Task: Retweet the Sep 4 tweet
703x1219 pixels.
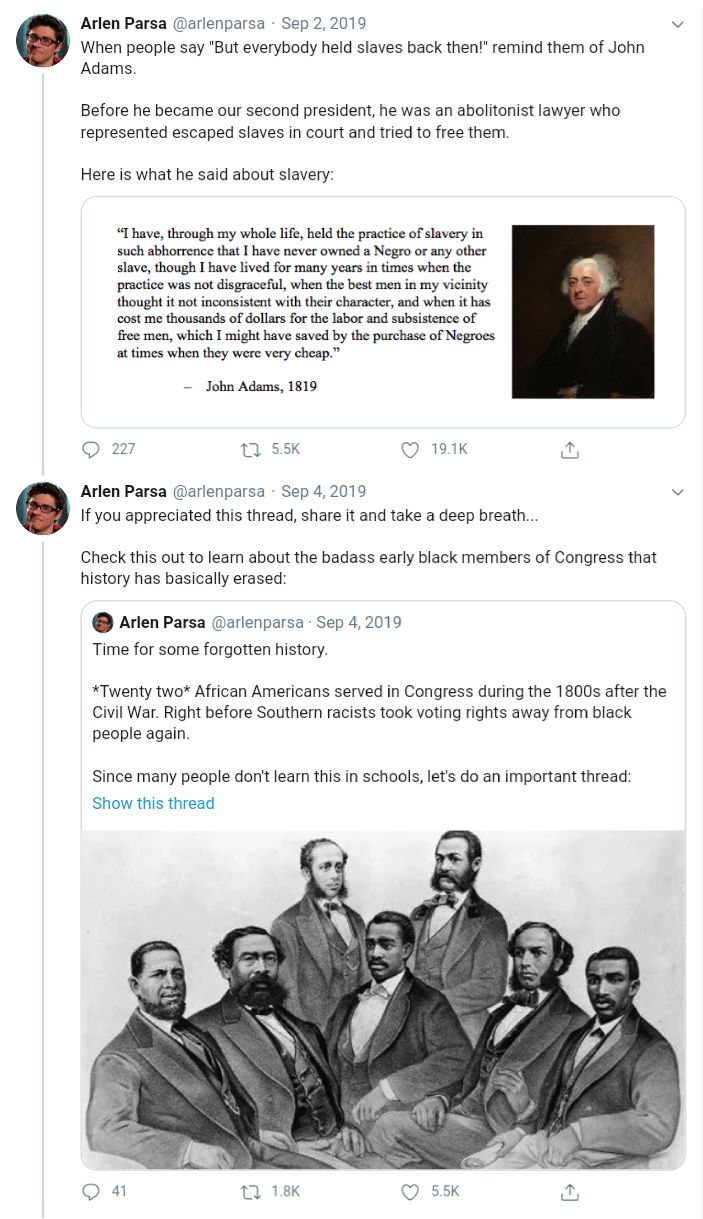Action: click(x=251, y=1191)
